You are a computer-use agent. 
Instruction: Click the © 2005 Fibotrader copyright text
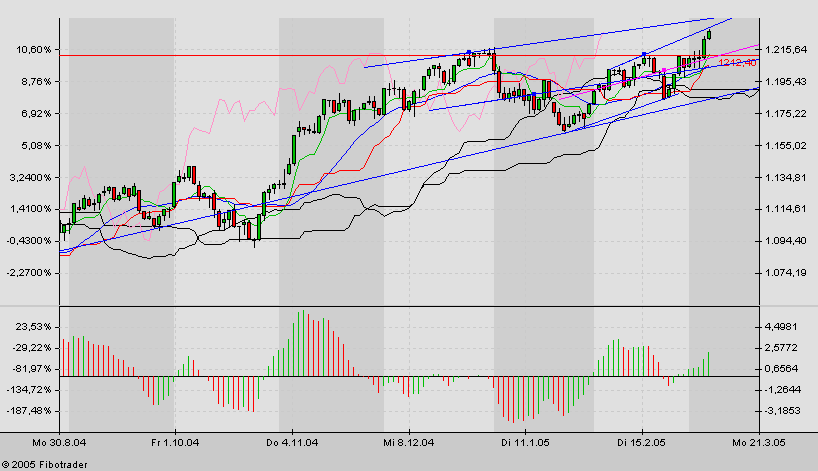[43, 463]
